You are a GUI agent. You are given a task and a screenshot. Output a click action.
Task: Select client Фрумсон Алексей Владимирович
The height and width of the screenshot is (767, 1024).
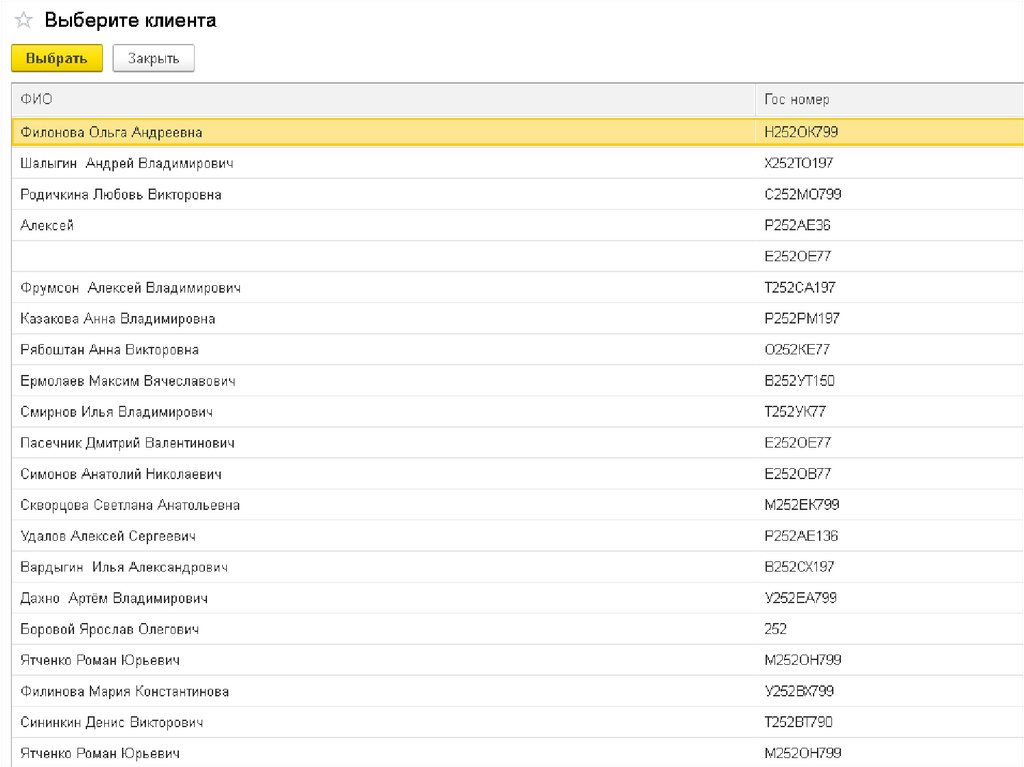130,288
